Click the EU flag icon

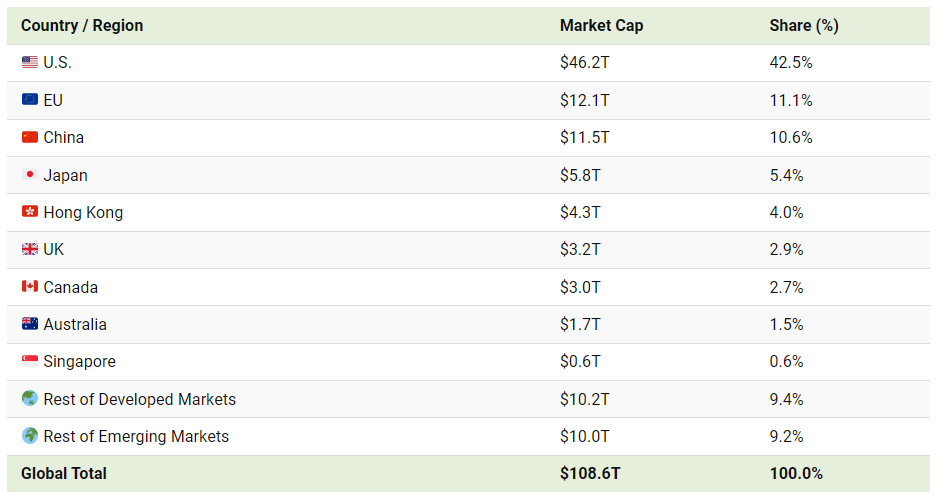[x=30, y=100]
